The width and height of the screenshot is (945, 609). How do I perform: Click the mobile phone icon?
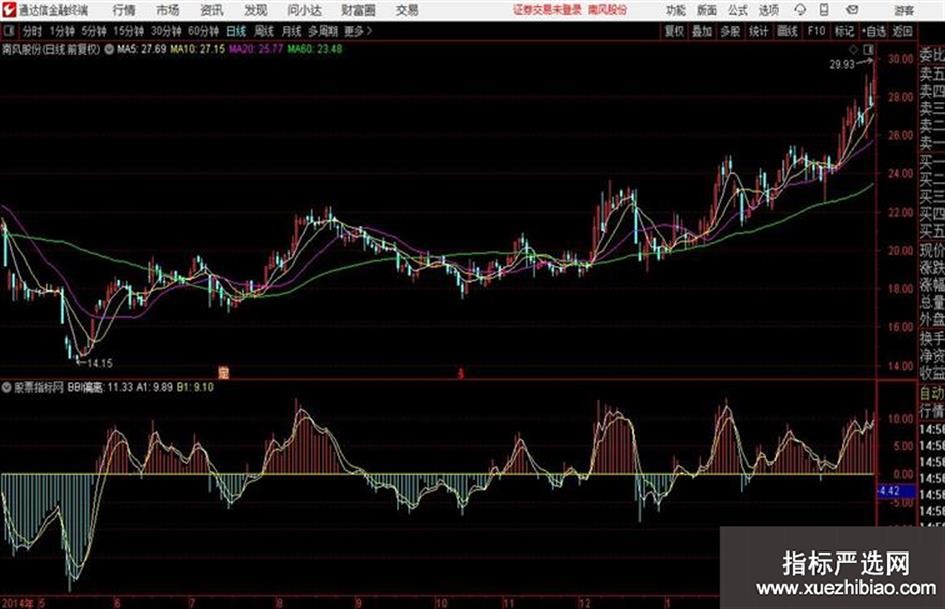point(824,10)
